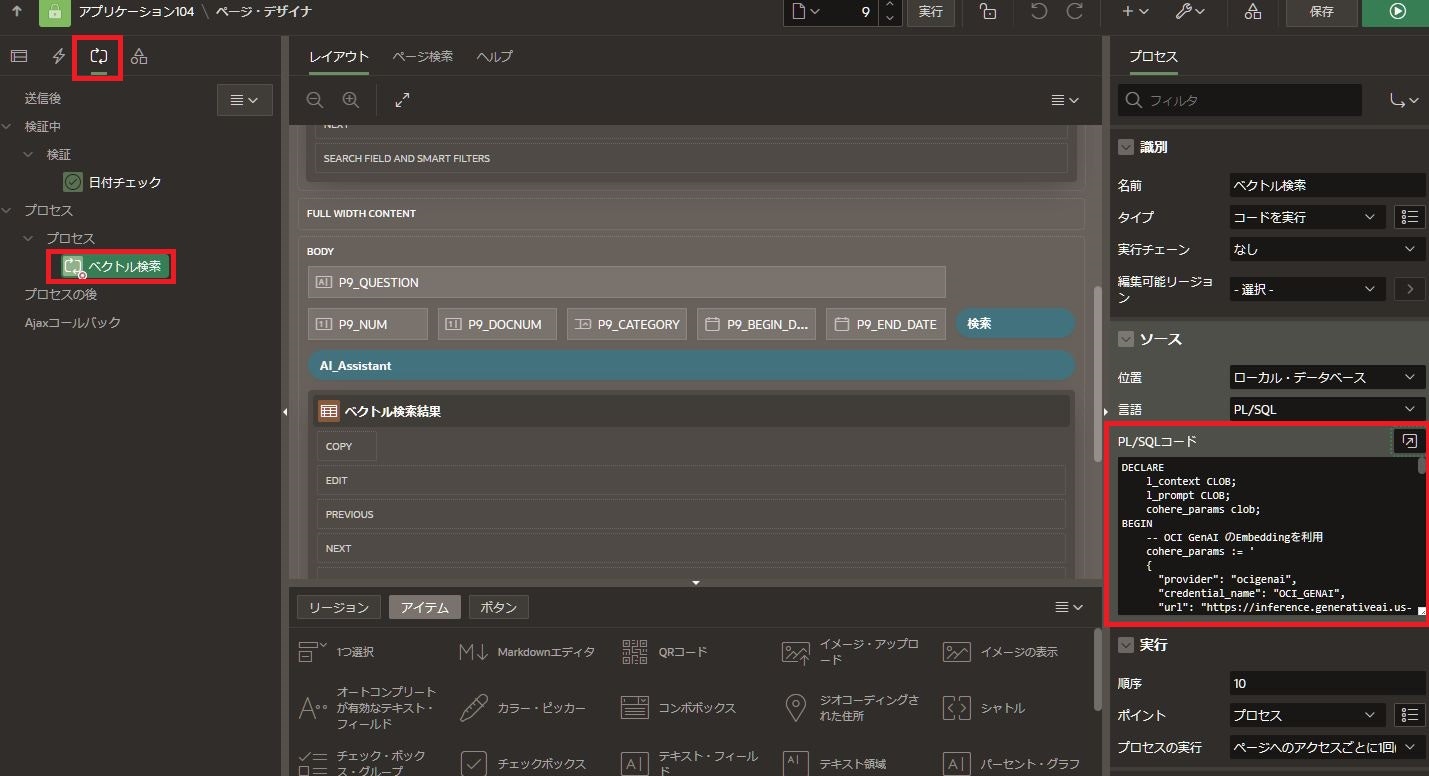Open the gallery options hamburger menu
This screenshot has width=1429, height=776.
click(x=1069, y=607)
